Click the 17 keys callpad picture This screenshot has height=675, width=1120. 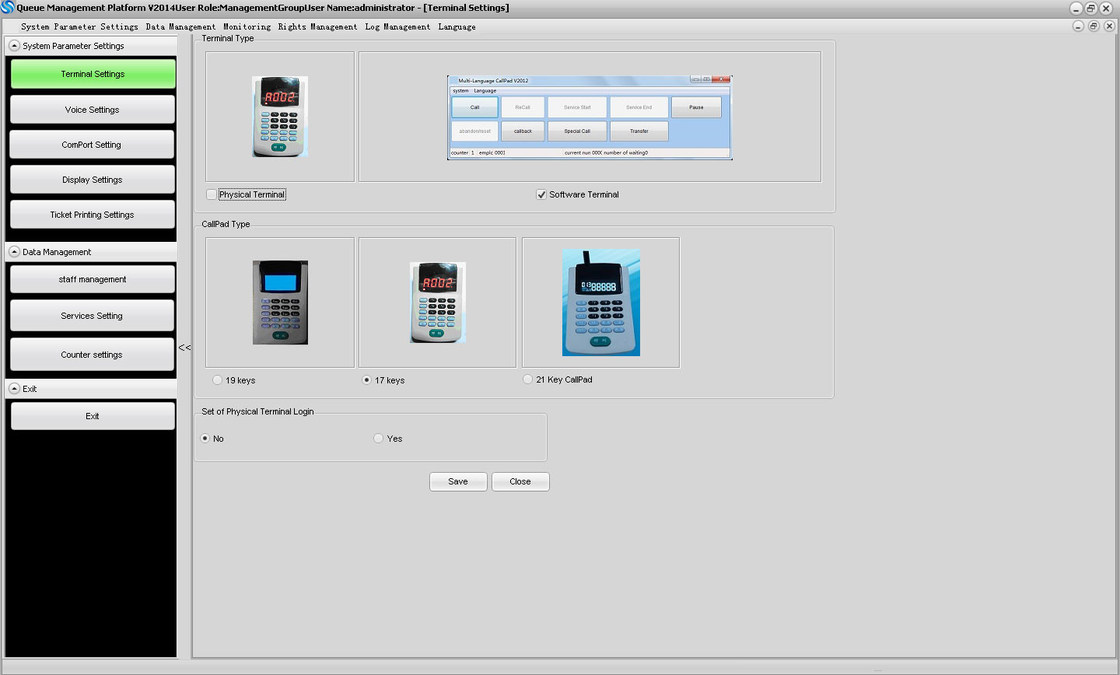pyautogui.click(x=437, y=302)
